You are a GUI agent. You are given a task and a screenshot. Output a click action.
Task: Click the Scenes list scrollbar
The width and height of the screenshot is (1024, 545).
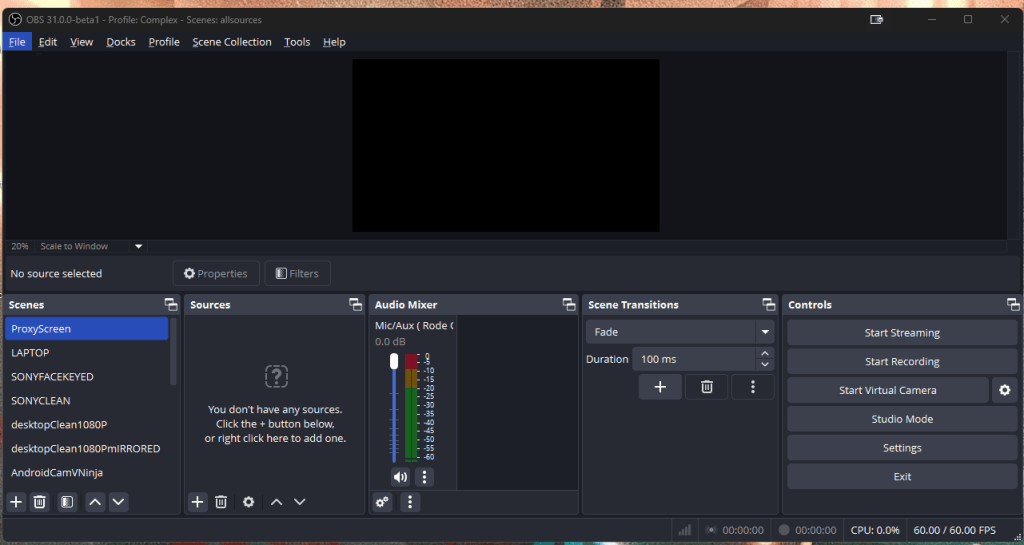coord(173,352)
